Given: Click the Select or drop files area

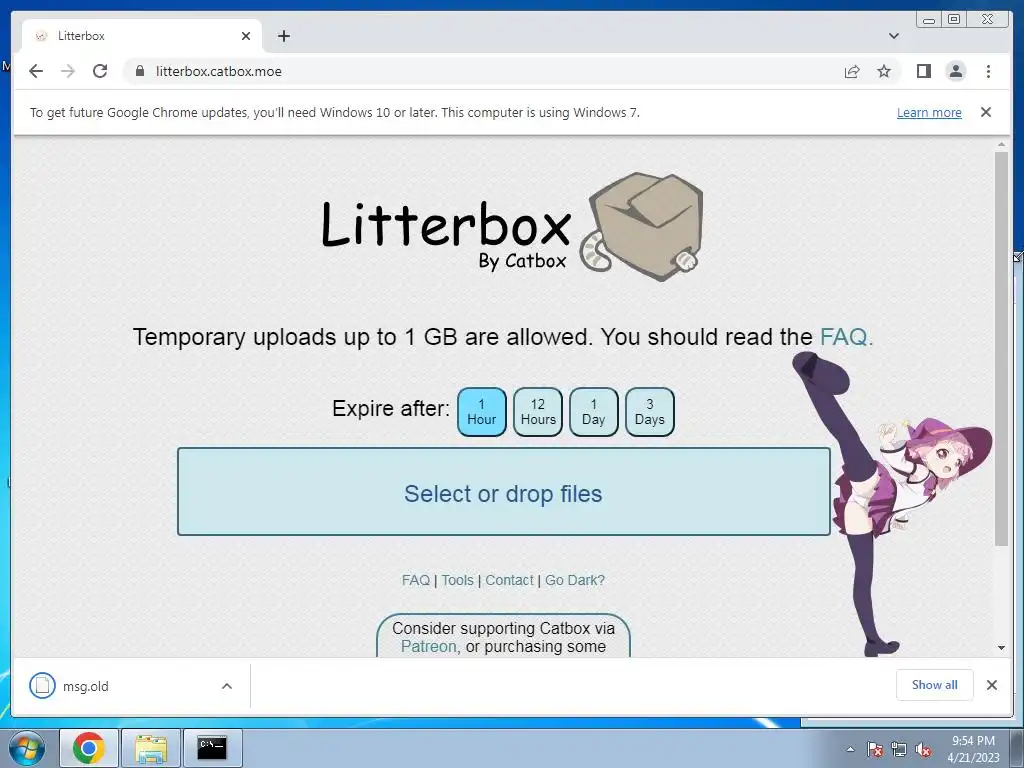Looking at the screenshot, I should 504,492.
